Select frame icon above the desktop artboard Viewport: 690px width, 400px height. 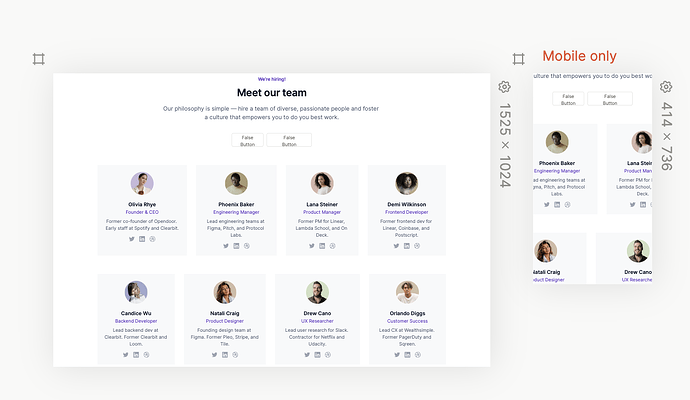click(x=38, y=59)
